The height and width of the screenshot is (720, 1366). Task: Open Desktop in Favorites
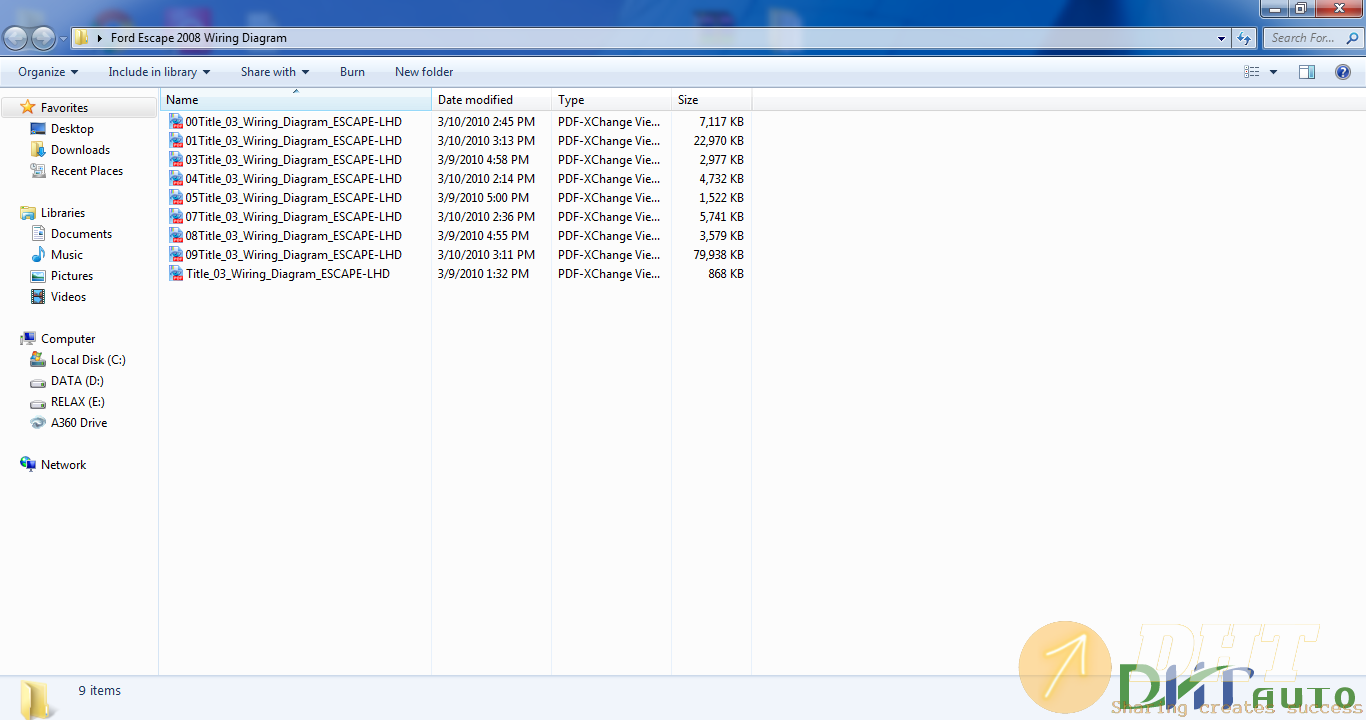click(72, 129)
